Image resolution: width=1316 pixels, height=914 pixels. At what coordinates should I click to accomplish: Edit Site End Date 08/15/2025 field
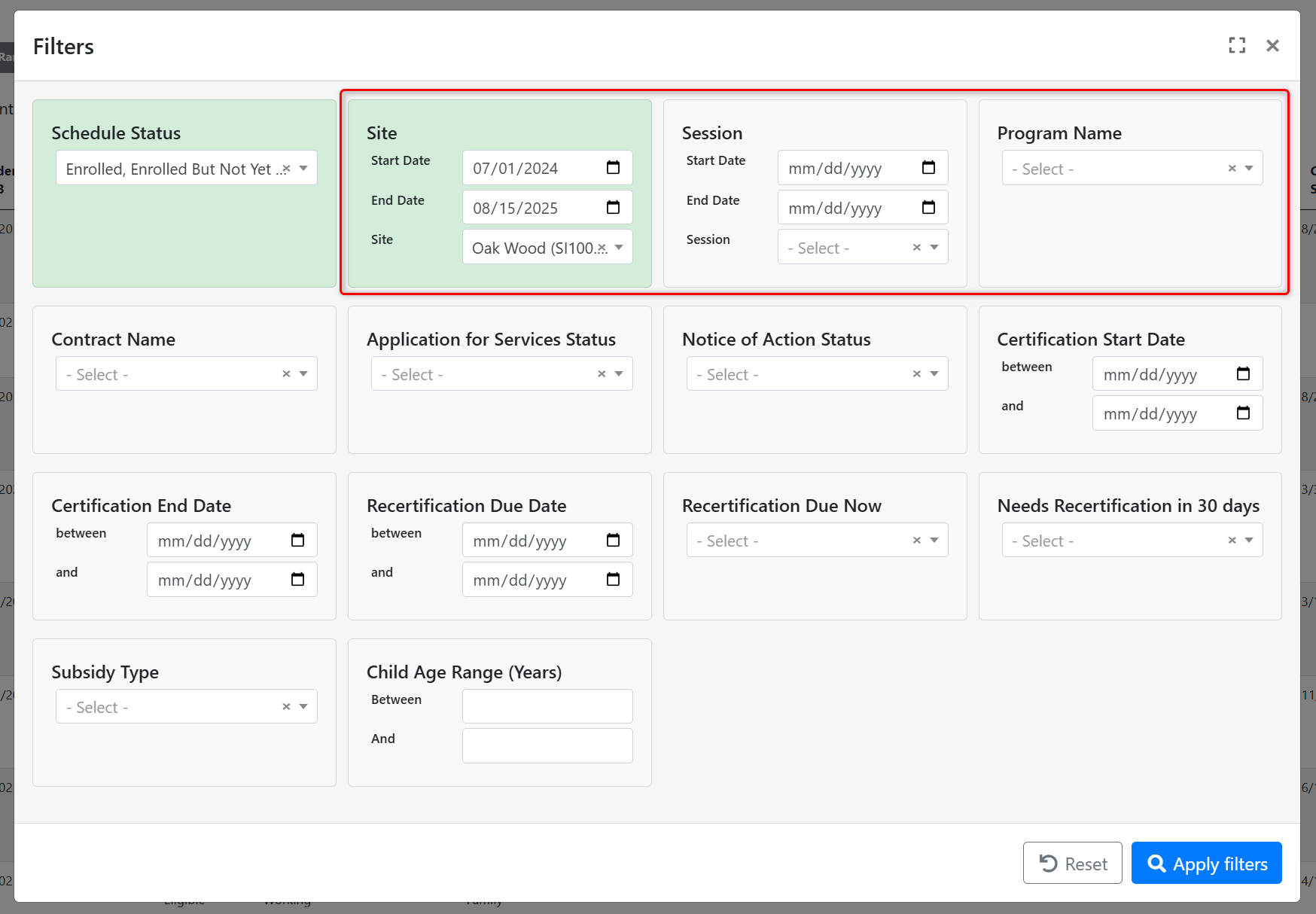tap(547, 207)
